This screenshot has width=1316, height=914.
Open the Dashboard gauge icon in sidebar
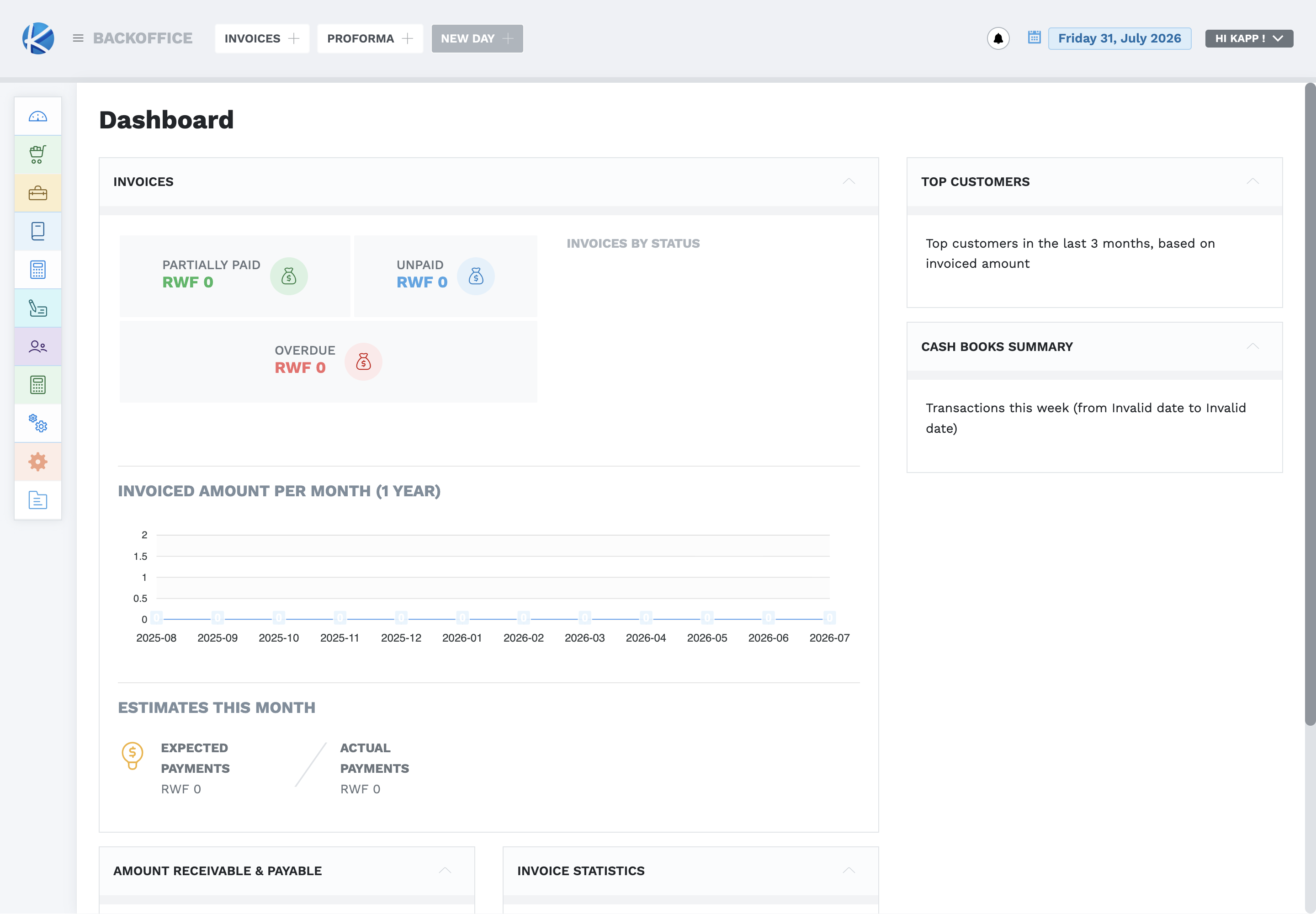(x=38, y=117)
